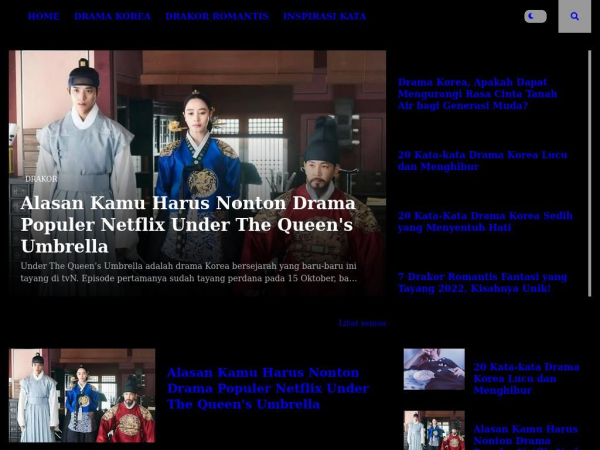The height and width of the screenshot is (450, 600).
Task: Open right-column 'Alasan Kamu Harus Nonton Drama' title
Action: 525,438
